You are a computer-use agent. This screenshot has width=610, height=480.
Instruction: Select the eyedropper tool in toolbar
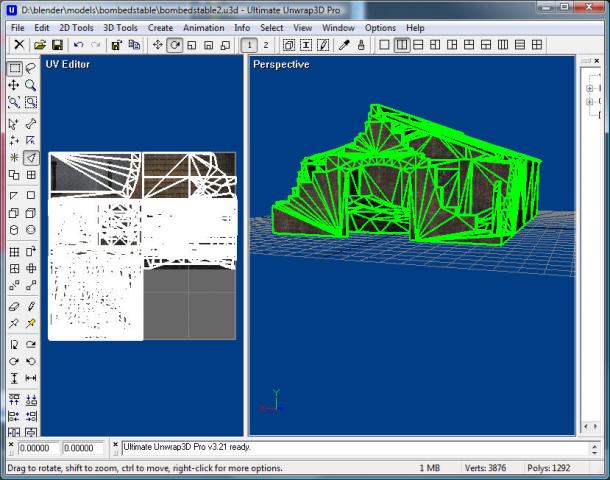coord(344,46)
